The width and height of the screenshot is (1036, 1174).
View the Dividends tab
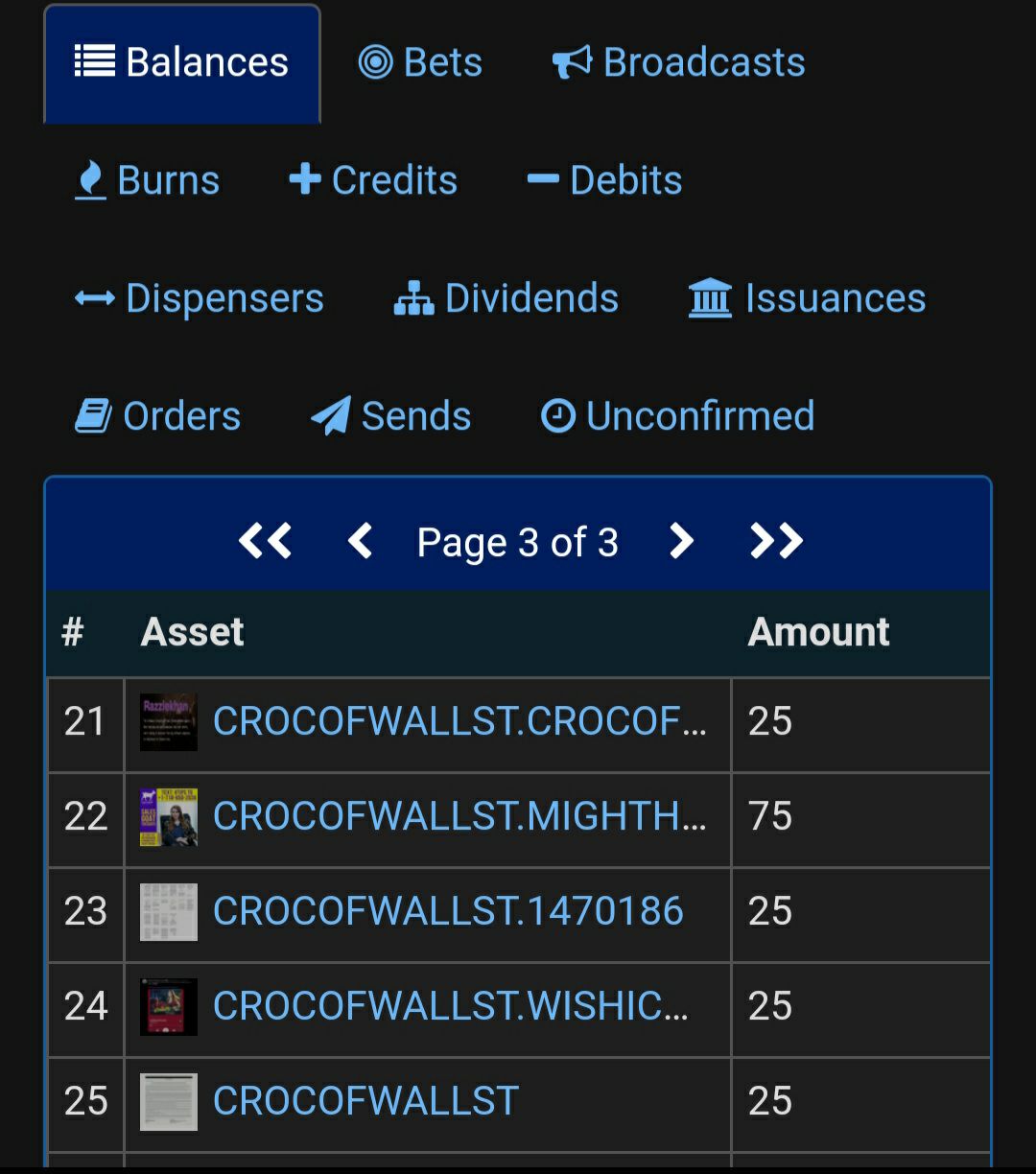pyautogui.click(x=506, y=298)
